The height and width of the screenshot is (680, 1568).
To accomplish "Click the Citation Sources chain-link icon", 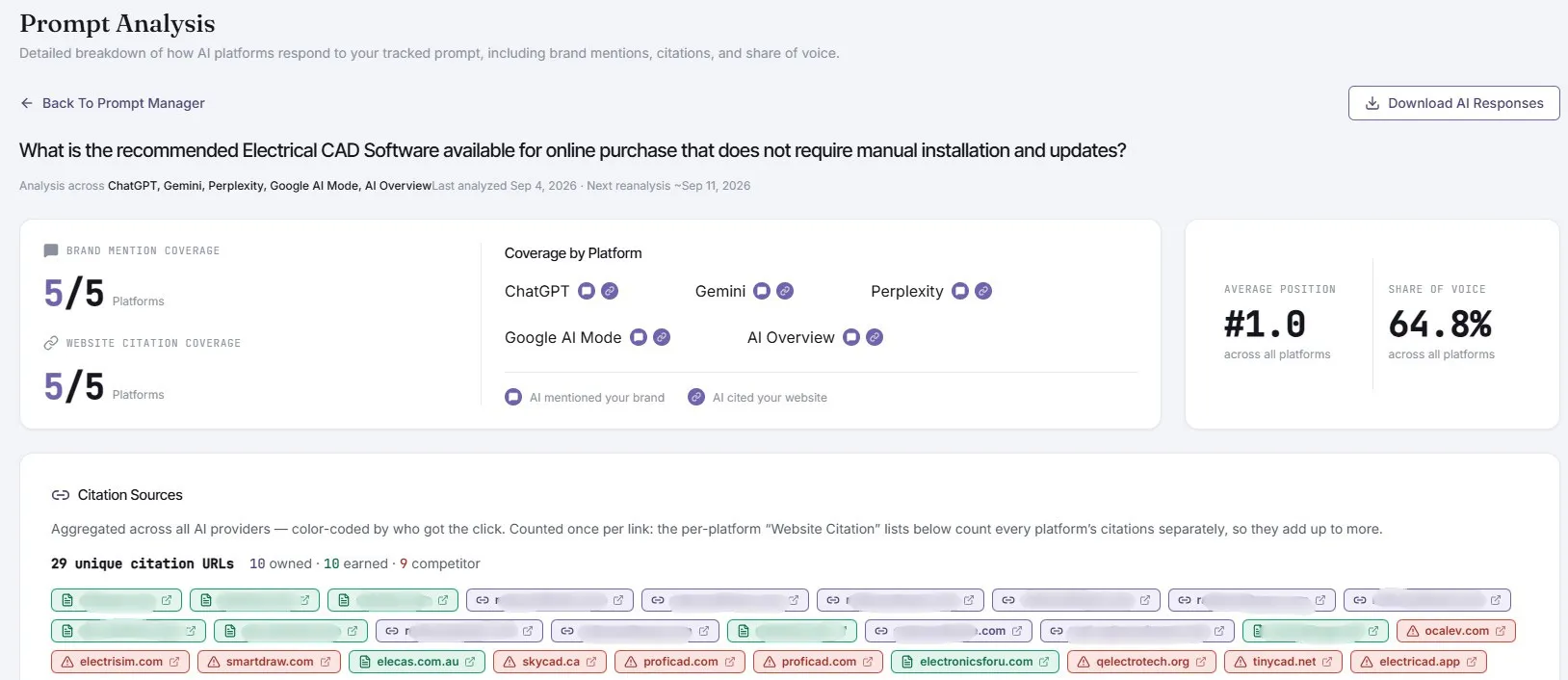I will point(61,495).
